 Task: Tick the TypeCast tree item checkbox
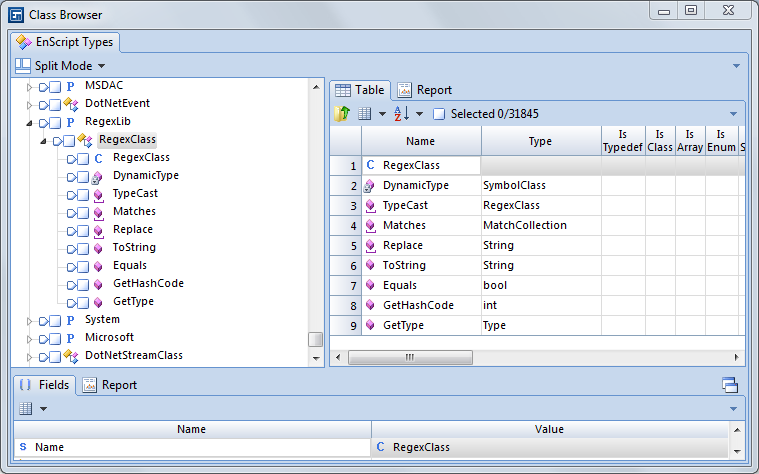(83, 195)
